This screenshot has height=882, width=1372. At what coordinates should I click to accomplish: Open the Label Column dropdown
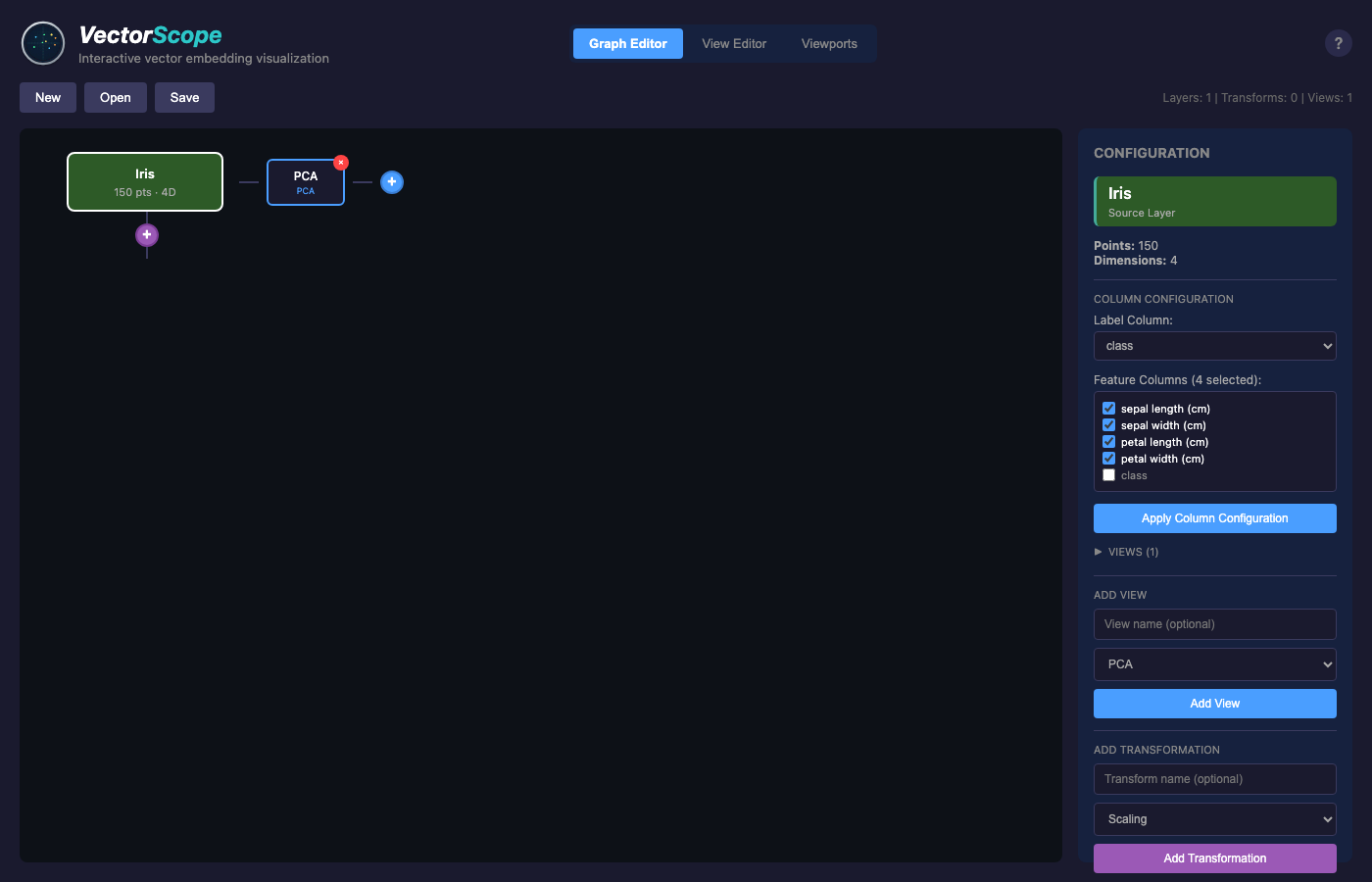(1214, 346)
